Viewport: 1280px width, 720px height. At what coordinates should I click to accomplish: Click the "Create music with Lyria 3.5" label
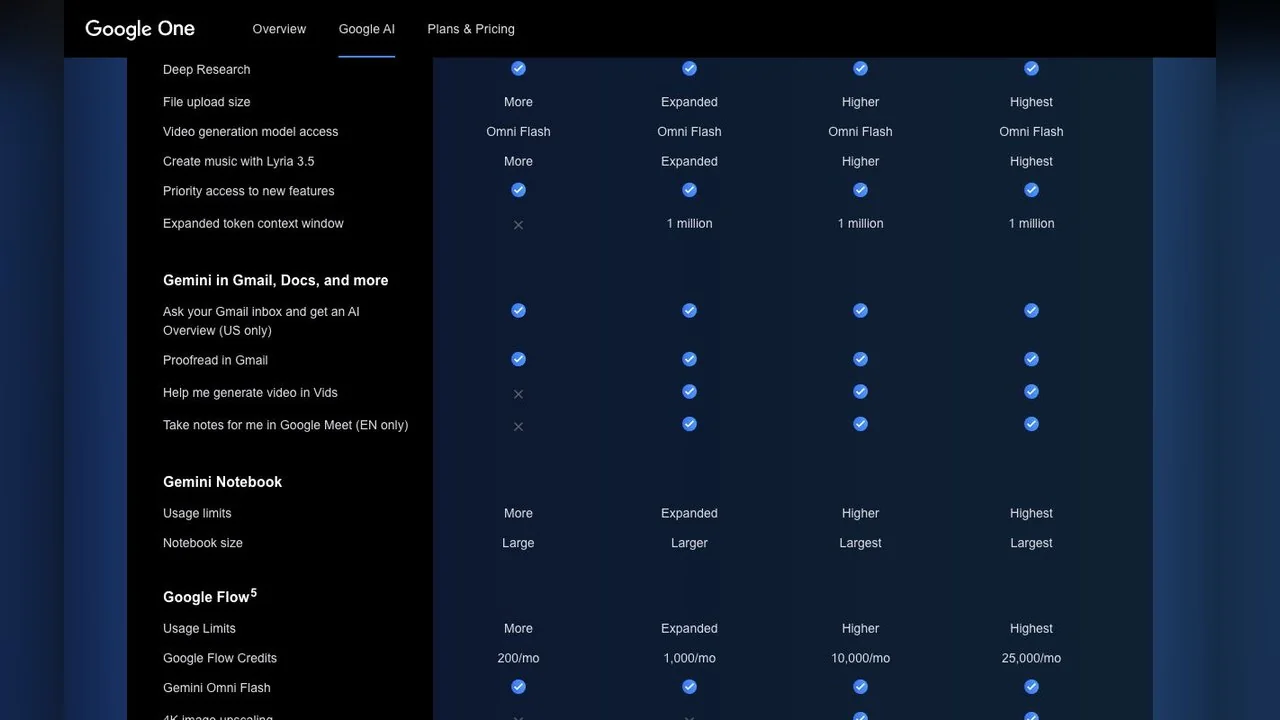[238, 161]
